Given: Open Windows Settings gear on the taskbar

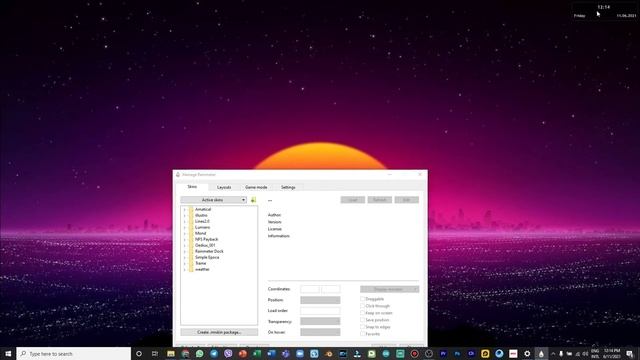Looking at the screenshot, I should [x=527, y=353].
